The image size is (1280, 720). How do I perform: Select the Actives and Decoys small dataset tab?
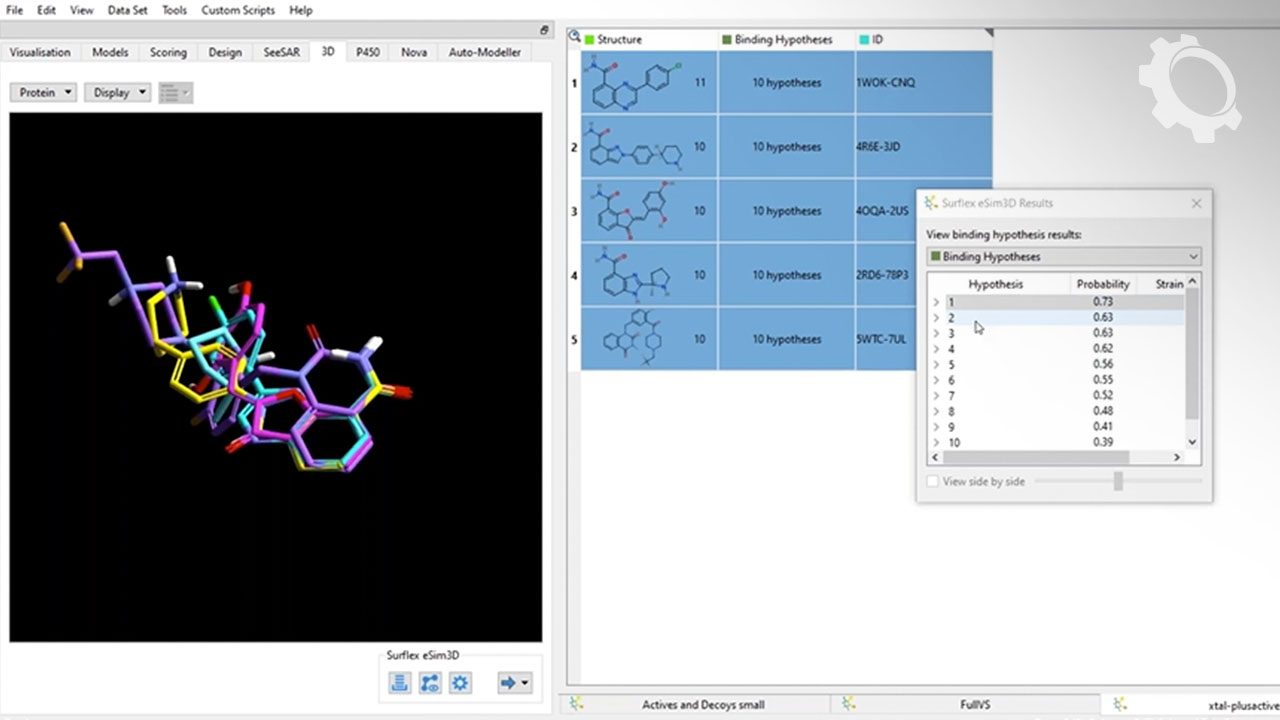click(x=702, y=705)
